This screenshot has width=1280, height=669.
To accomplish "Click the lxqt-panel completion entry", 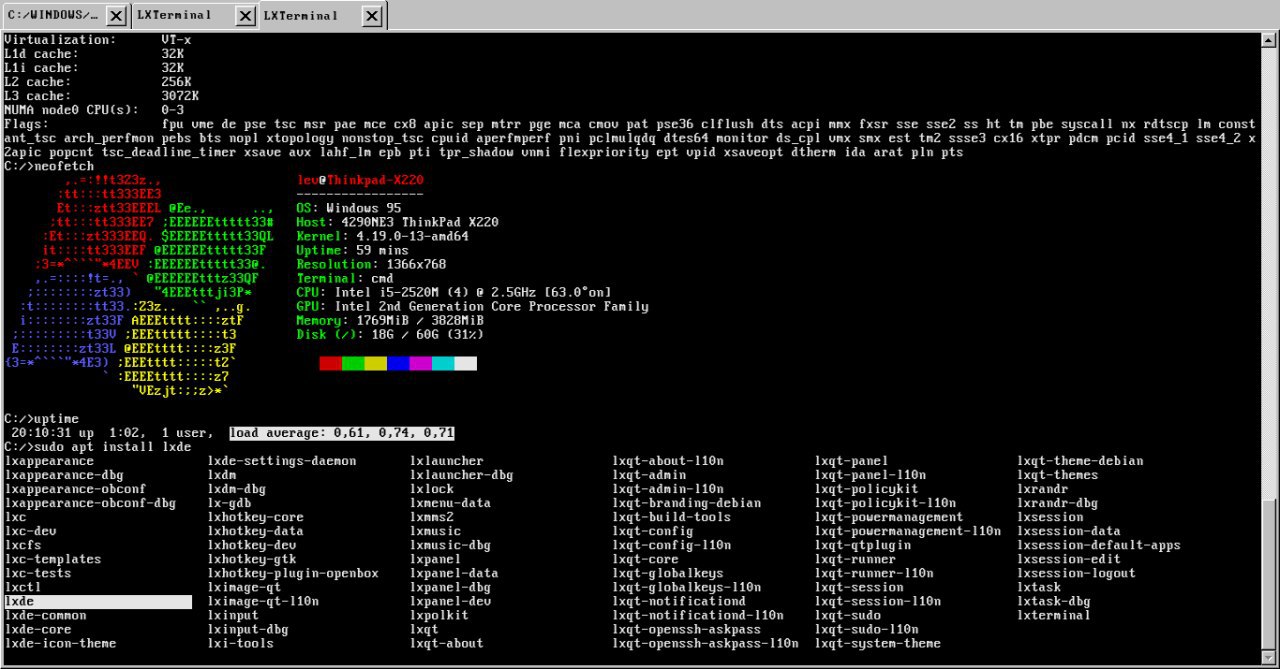I will click(852, 461).
